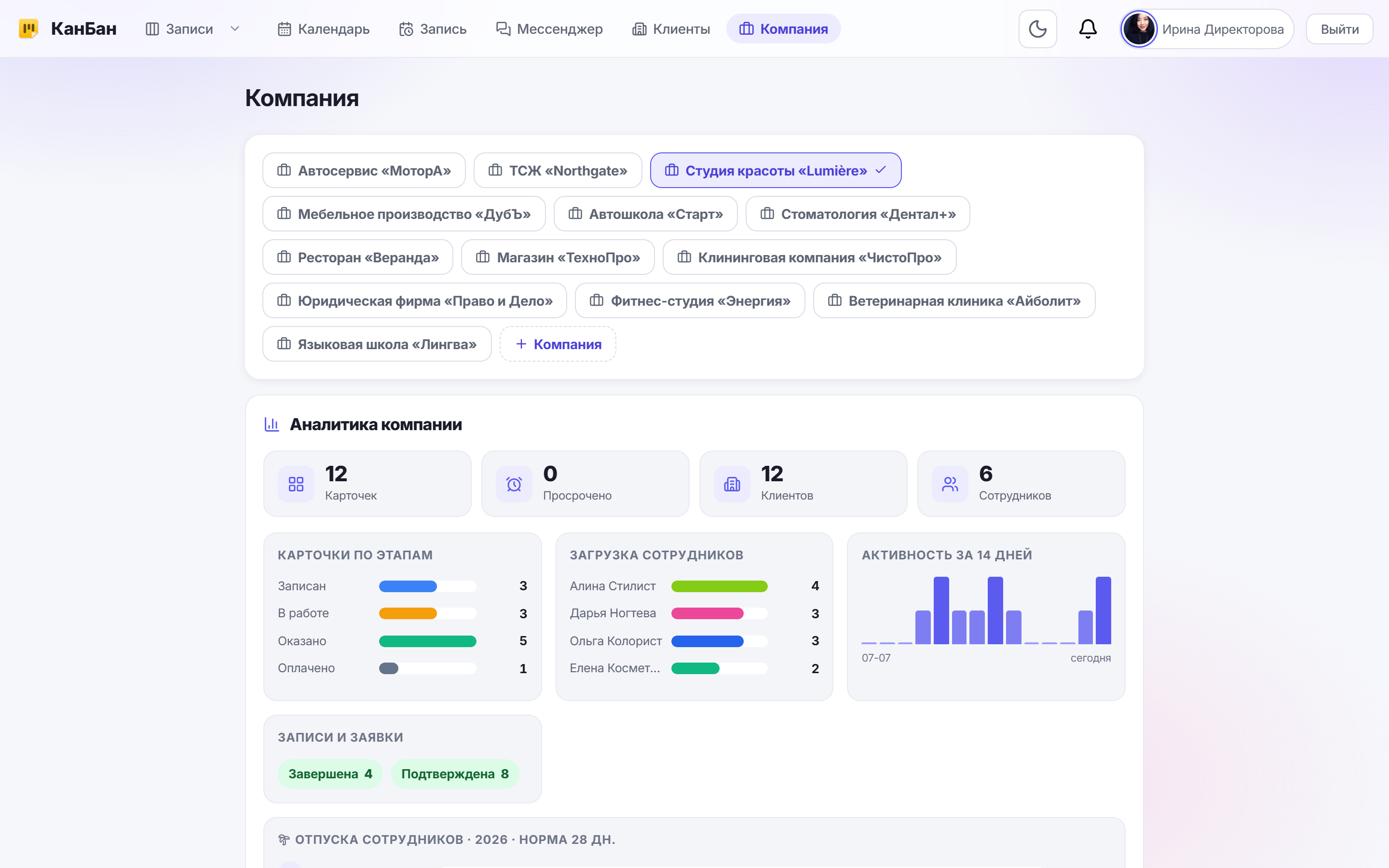Choose Мебельное производство «ДубЪ»

tap(404, 214)
